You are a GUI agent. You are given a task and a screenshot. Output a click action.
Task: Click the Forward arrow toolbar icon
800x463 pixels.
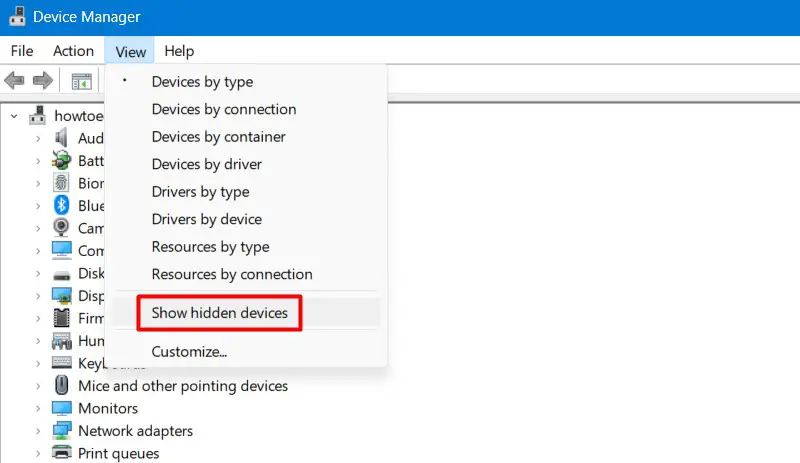pos(42,80)
